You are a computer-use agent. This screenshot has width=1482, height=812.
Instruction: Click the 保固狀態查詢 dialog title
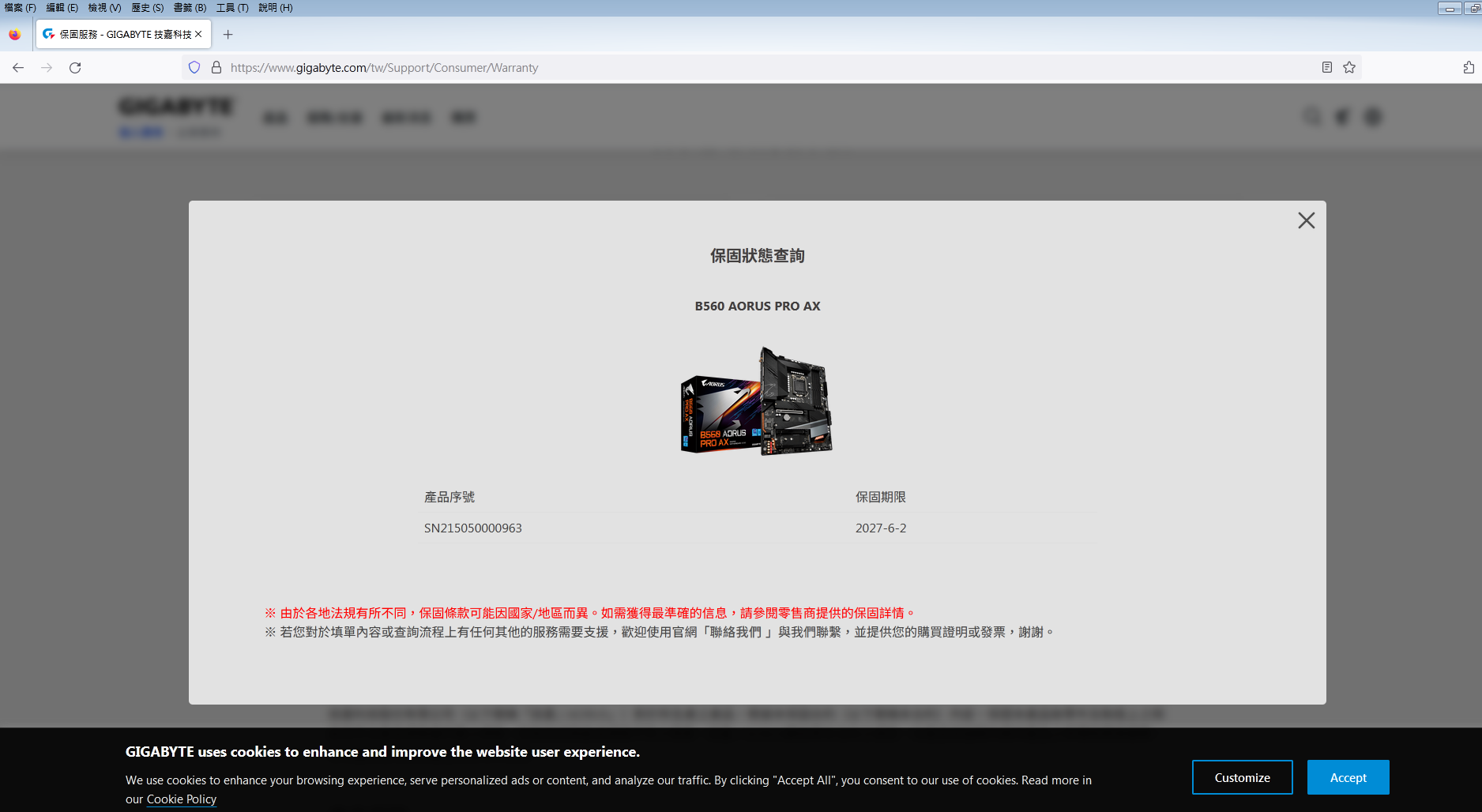[x=758, y=255]
